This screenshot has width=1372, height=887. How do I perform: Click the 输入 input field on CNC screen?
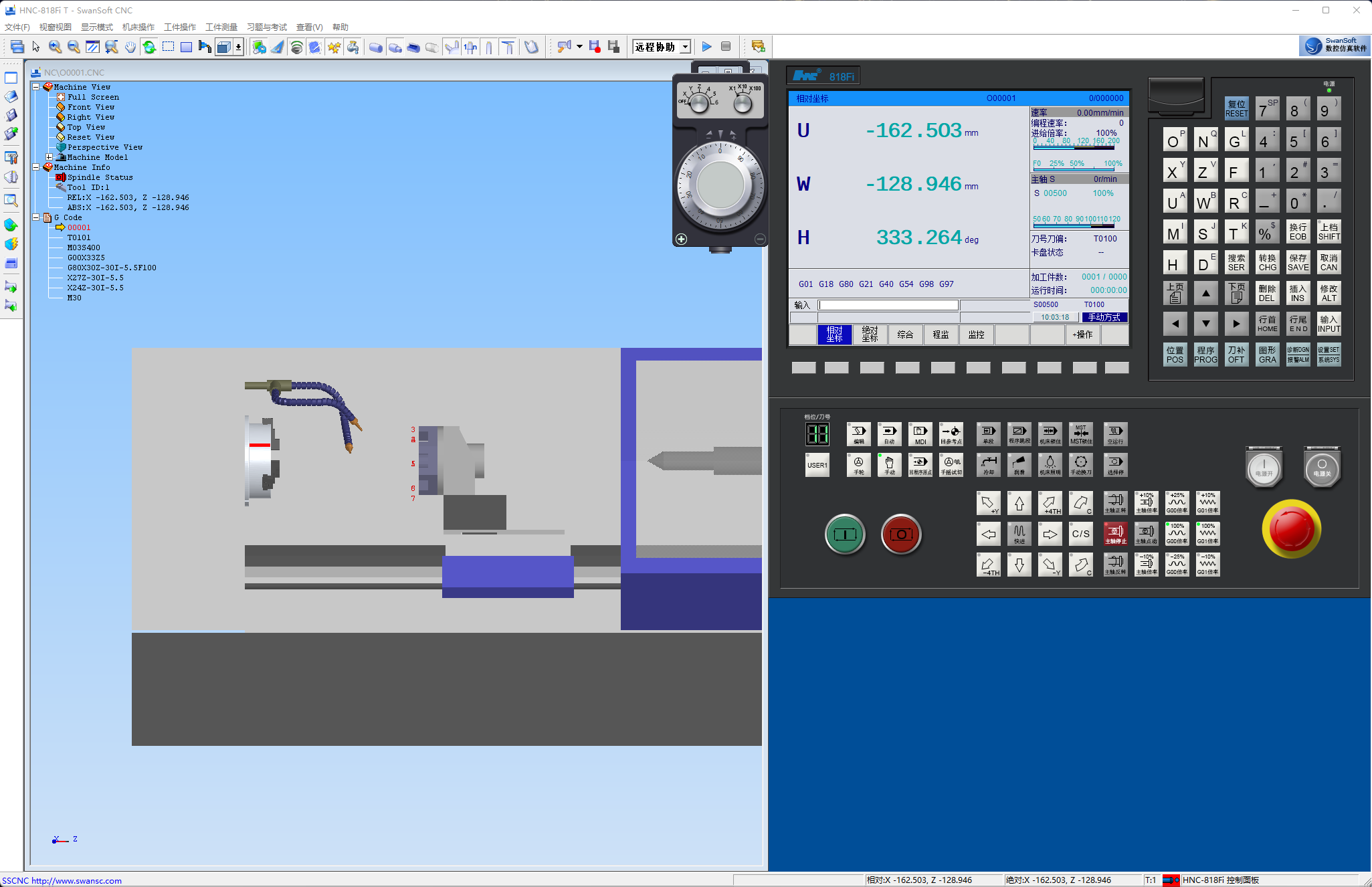point(888,305)
